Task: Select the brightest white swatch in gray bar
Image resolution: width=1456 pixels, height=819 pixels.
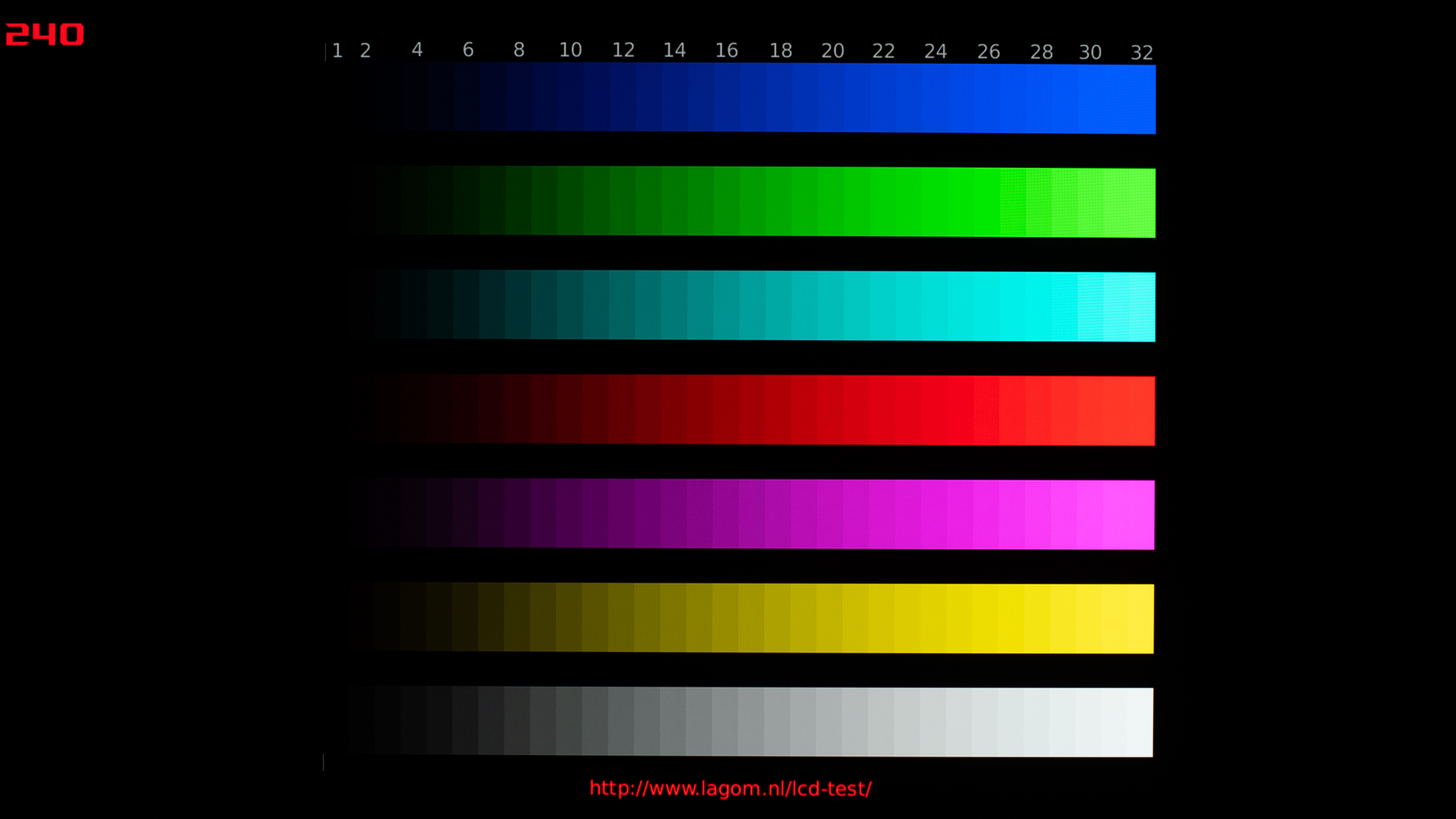Action: click(1140, 722)
